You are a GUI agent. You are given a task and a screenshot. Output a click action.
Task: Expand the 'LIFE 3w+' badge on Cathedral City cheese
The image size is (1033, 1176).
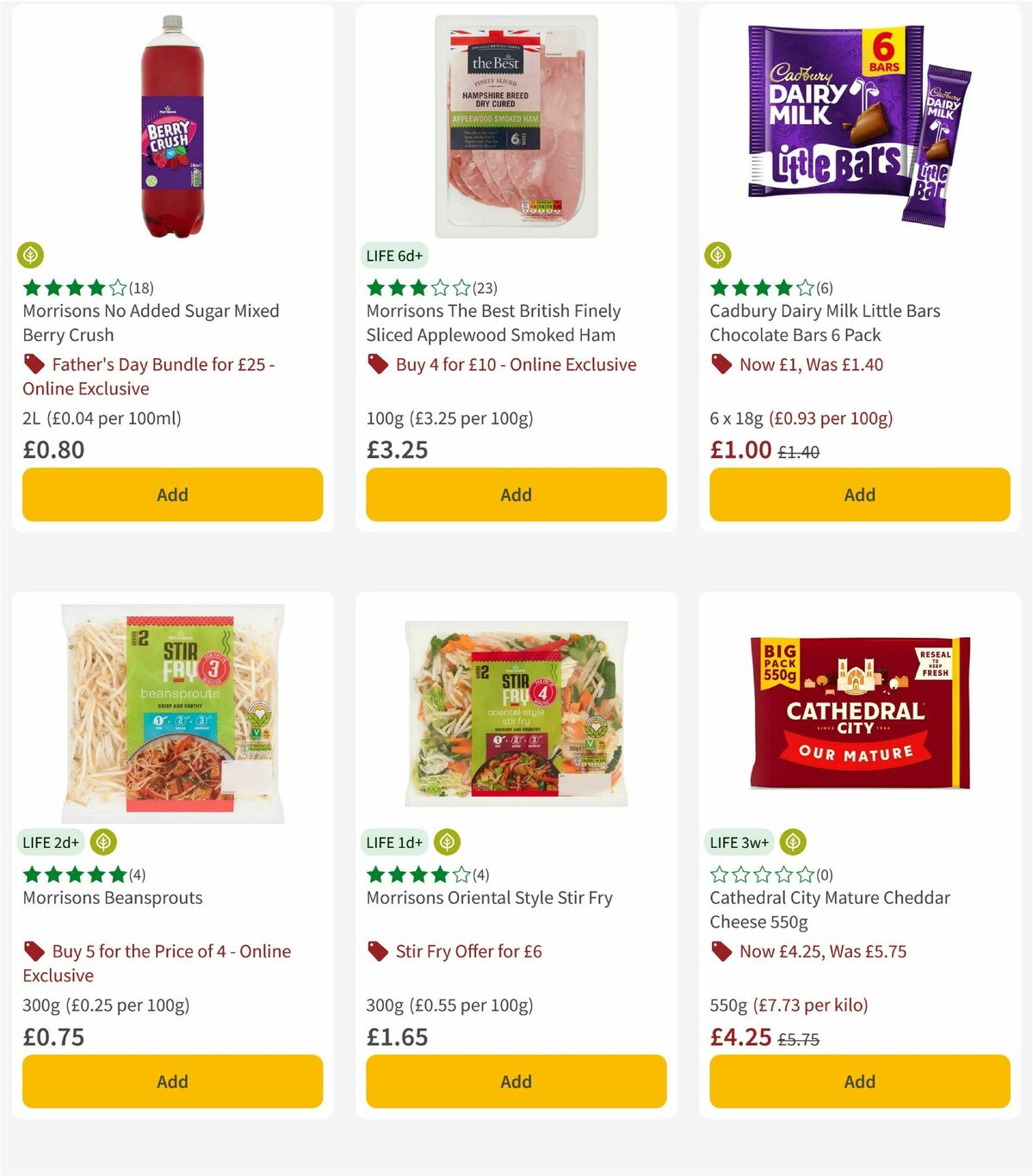coord(739,842)
